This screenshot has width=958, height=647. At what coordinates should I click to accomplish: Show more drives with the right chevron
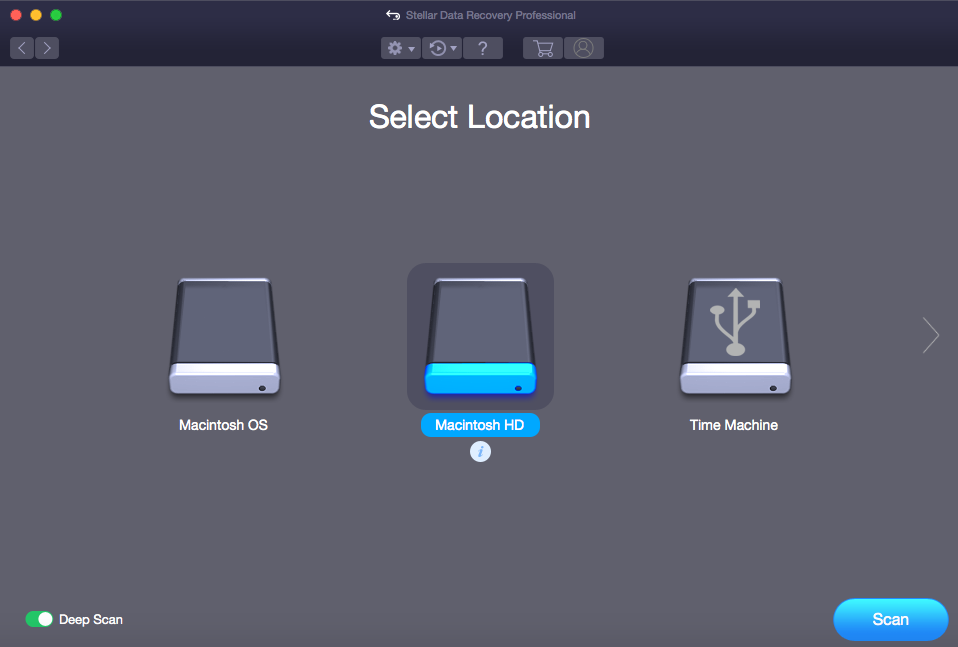[930, 336]
